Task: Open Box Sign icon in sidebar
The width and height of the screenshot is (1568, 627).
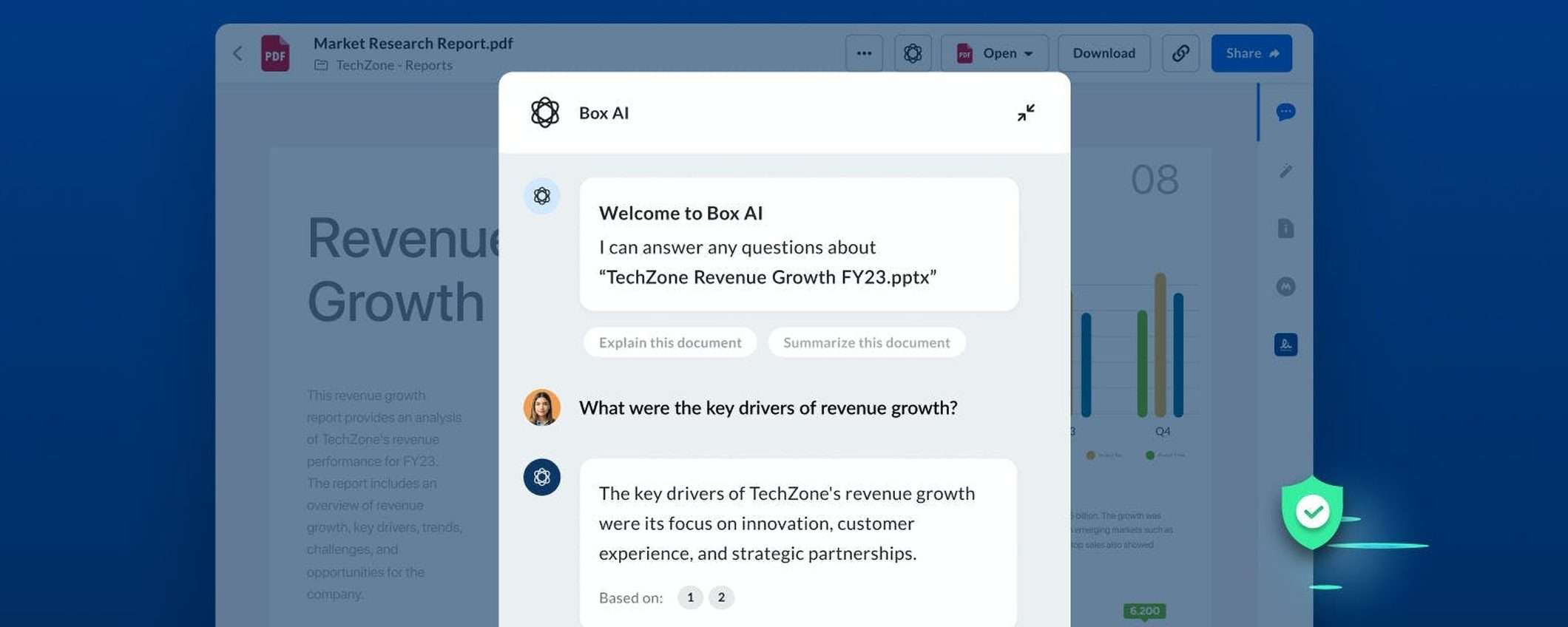Action: (1285, 345)
